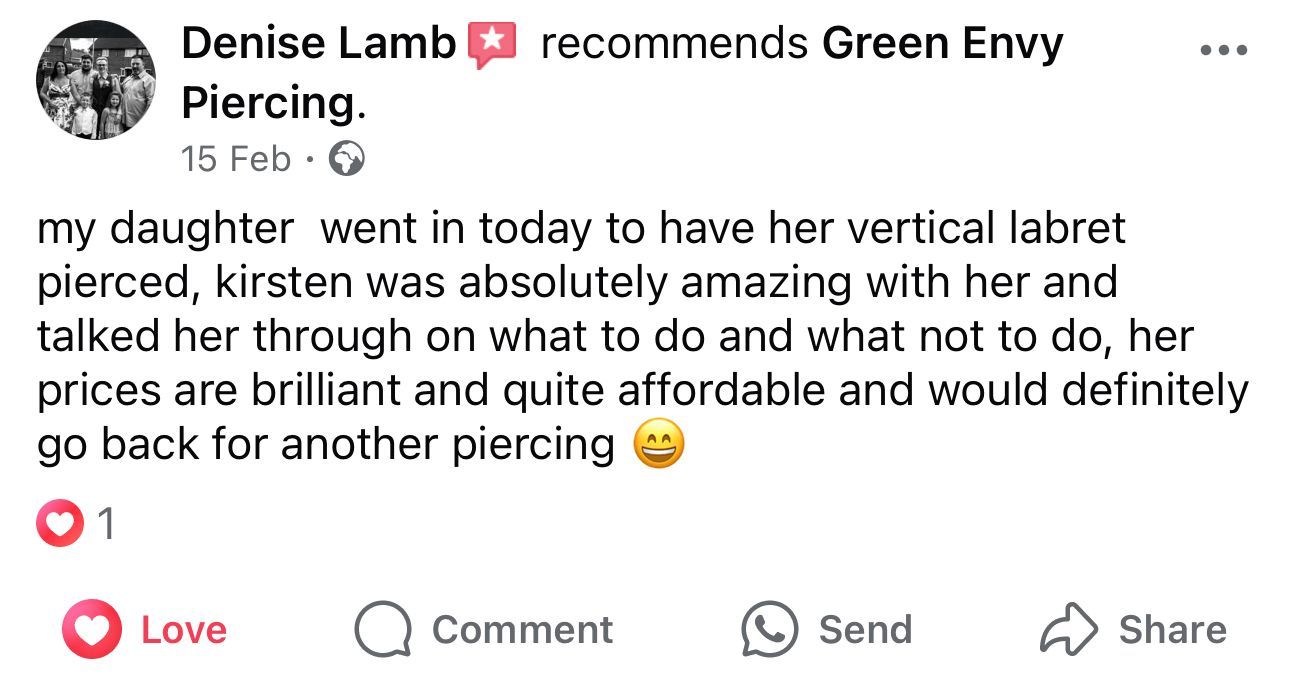This screenshot has width=1290, height=676.
Task: Toggle the Love heart reaction icon
Action: (91, 629)
